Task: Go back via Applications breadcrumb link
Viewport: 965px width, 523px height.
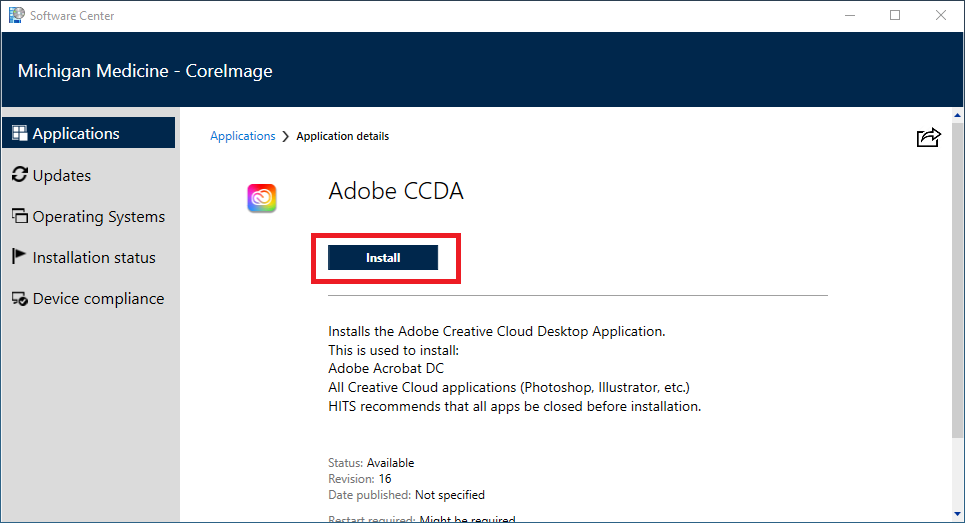Action: point(242,136)
